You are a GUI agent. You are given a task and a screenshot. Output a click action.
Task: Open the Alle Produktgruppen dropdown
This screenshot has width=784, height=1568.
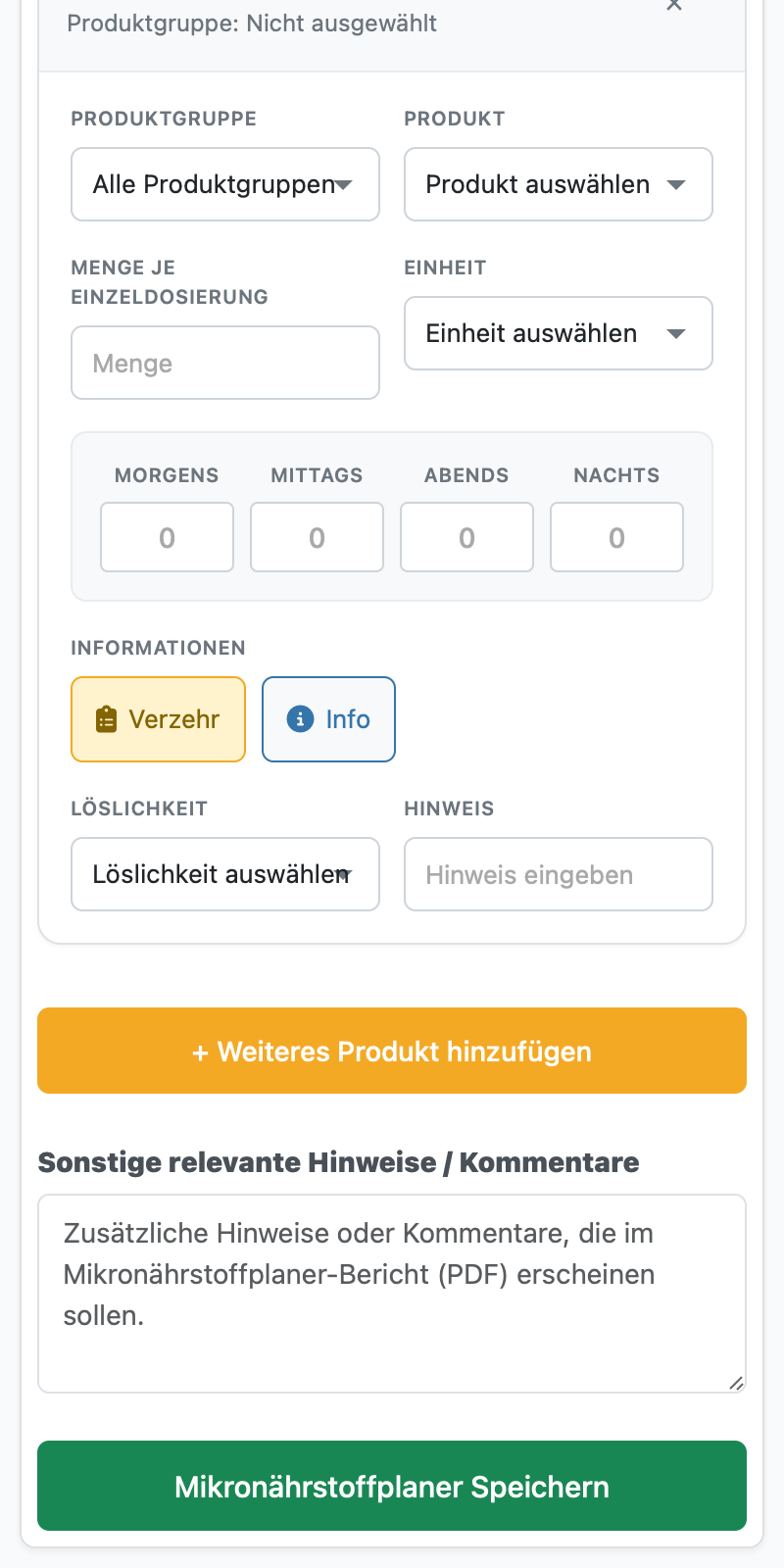pyautogui.click(x=225, y=184)
